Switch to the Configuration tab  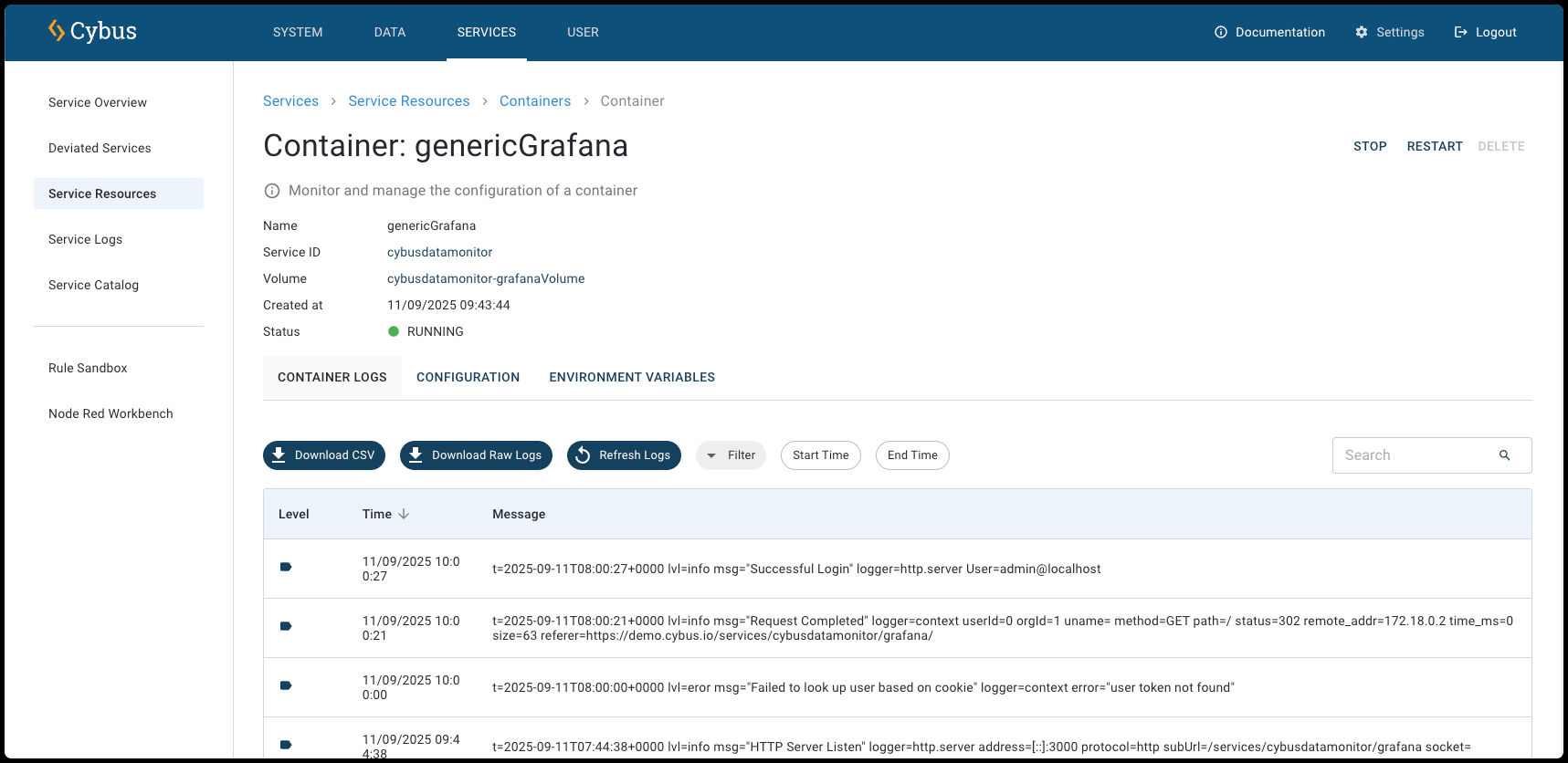point(468,378)
